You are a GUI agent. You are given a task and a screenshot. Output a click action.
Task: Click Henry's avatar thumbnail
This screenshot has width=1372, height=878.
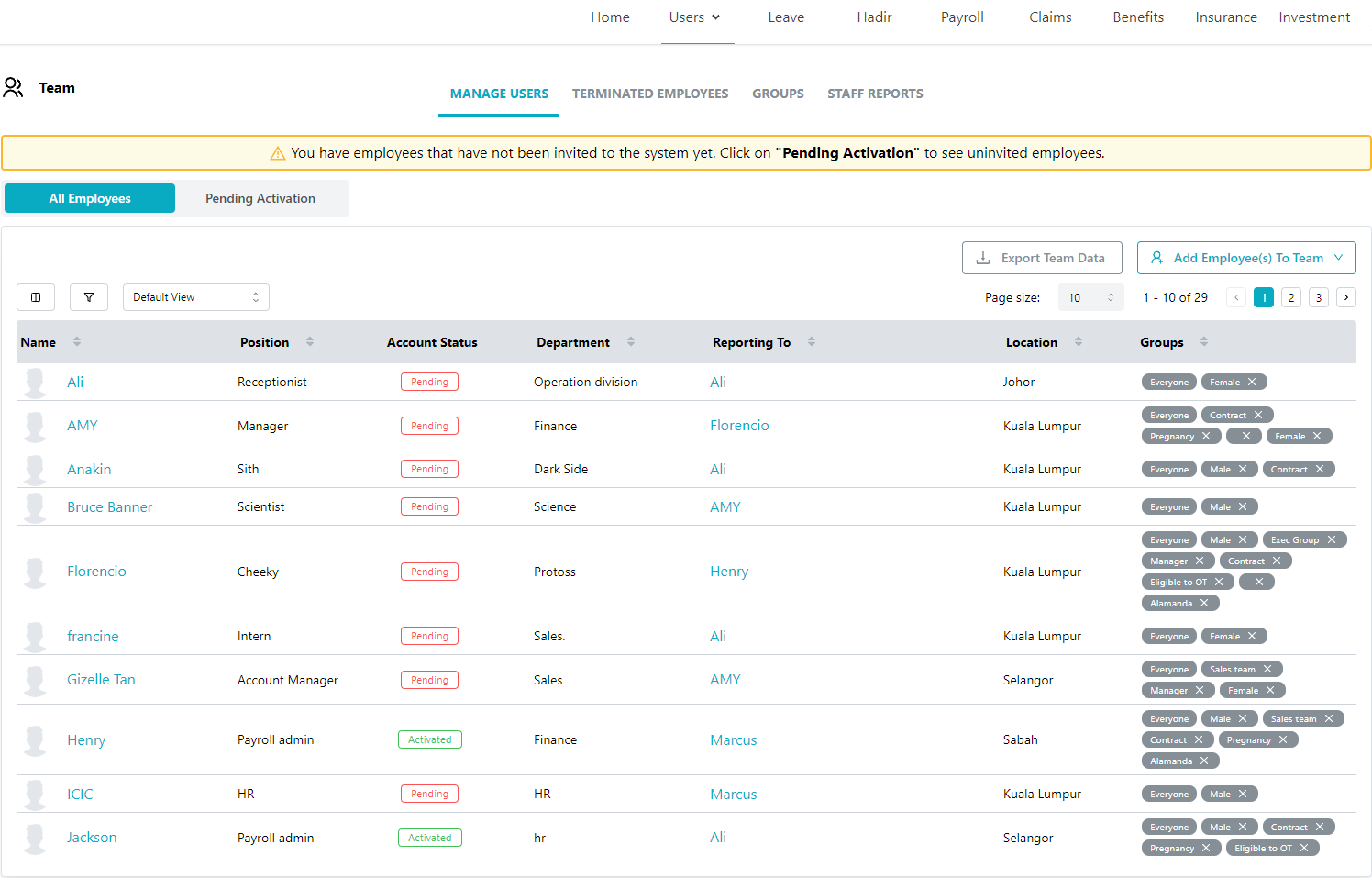click(35, 740)
